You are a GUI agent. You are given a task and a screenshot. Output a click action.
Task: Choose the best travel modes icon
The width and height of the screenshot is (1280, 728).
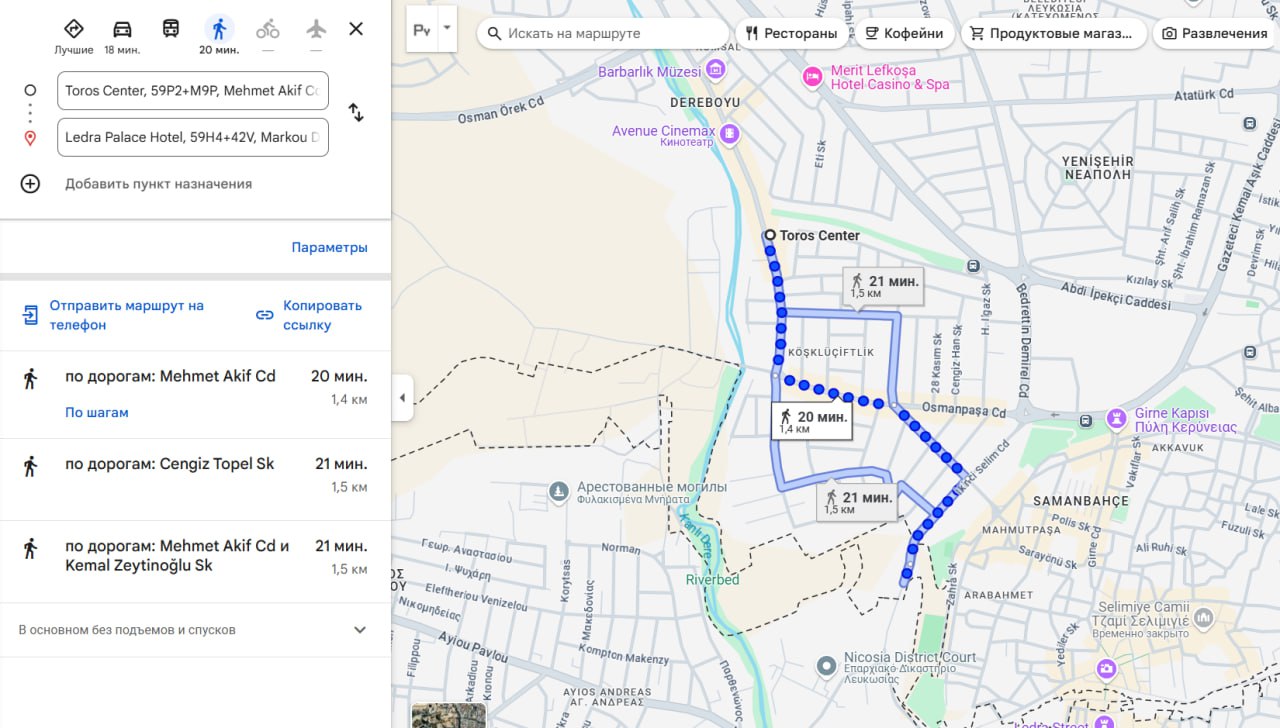point(74,30)
